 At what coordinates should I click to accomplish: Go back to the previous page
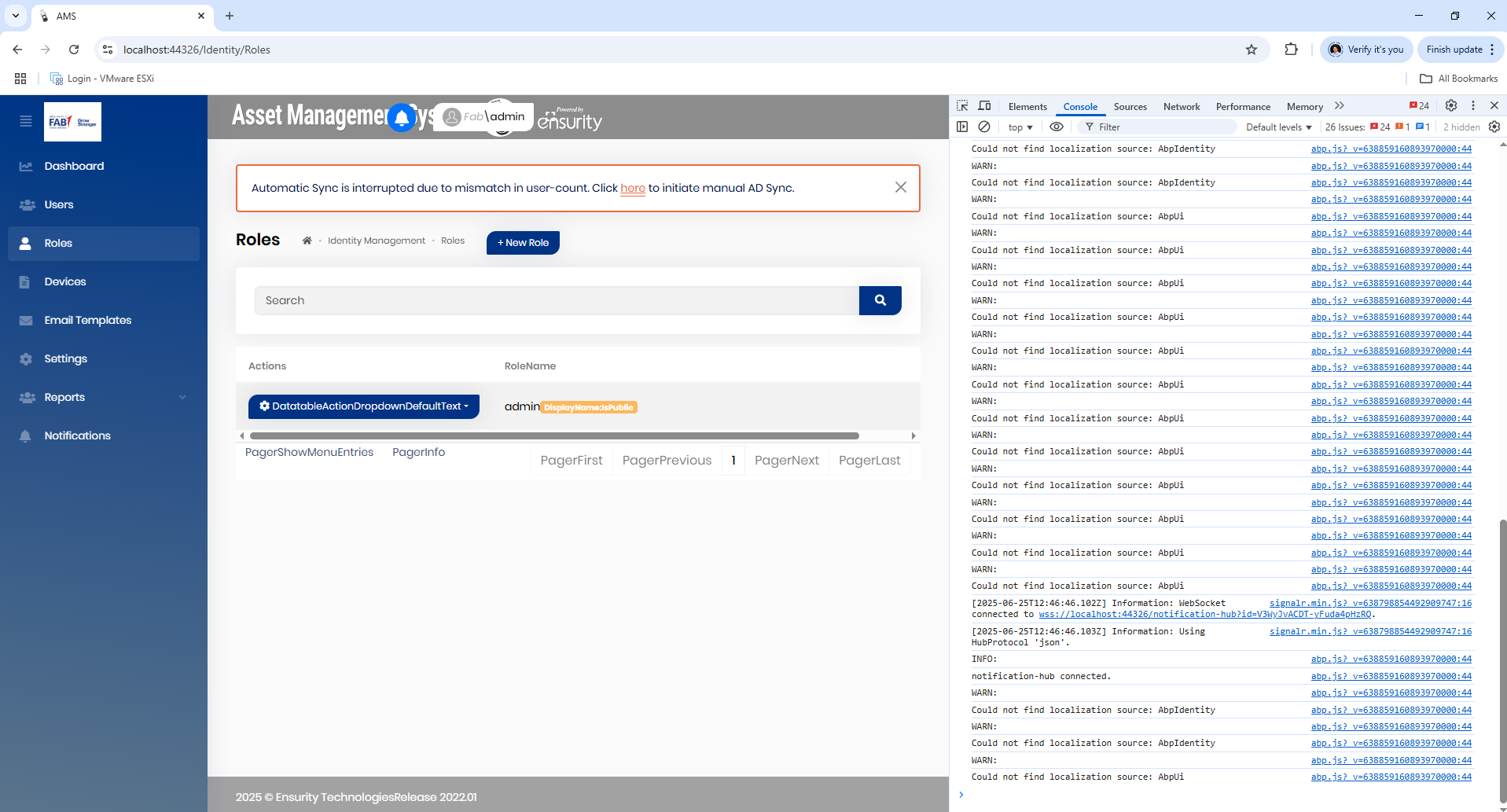(x=17, y=50)
